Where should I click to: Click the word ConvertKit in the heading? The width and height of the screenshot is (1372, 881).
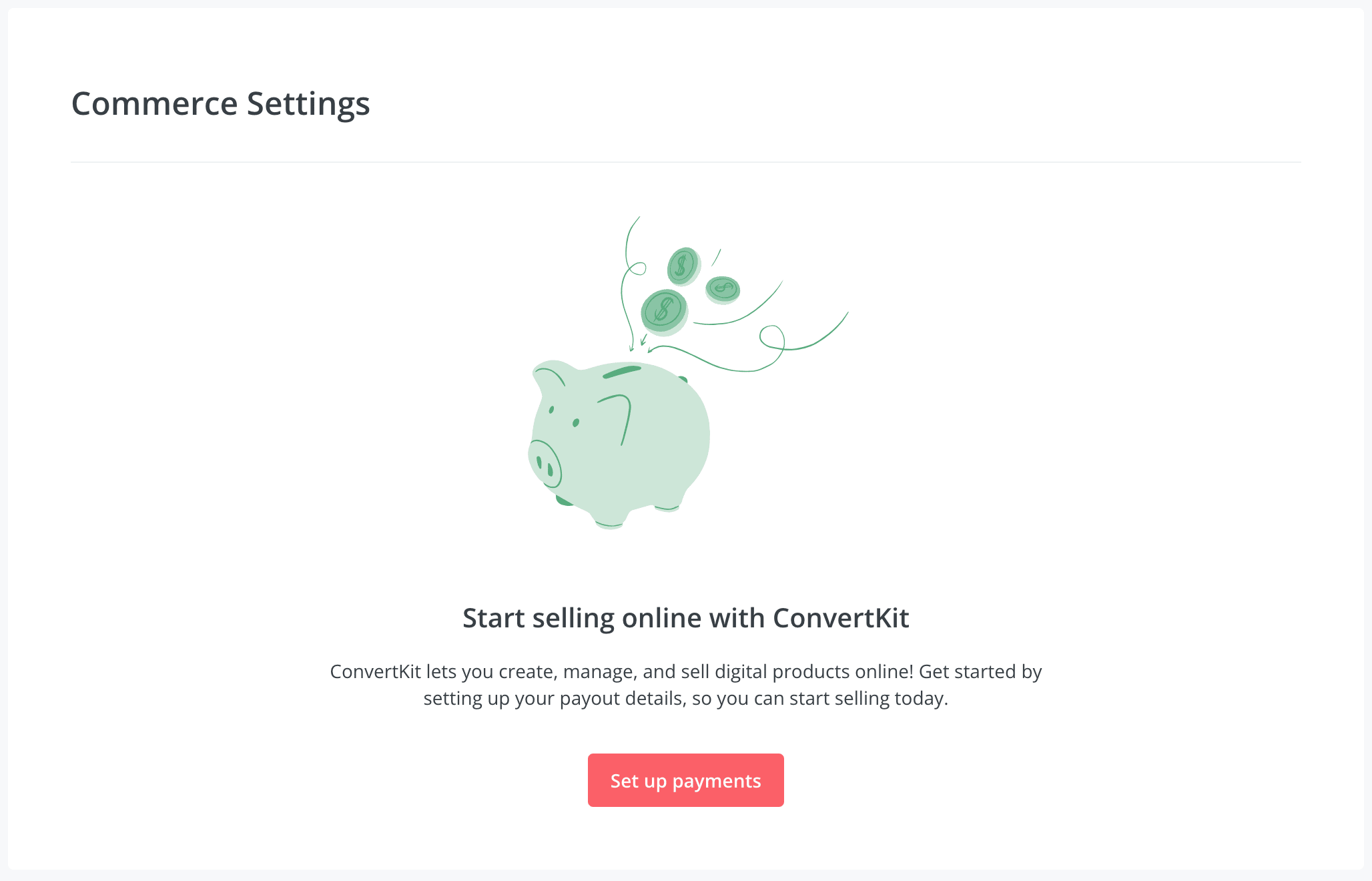(x=841, y=618)
